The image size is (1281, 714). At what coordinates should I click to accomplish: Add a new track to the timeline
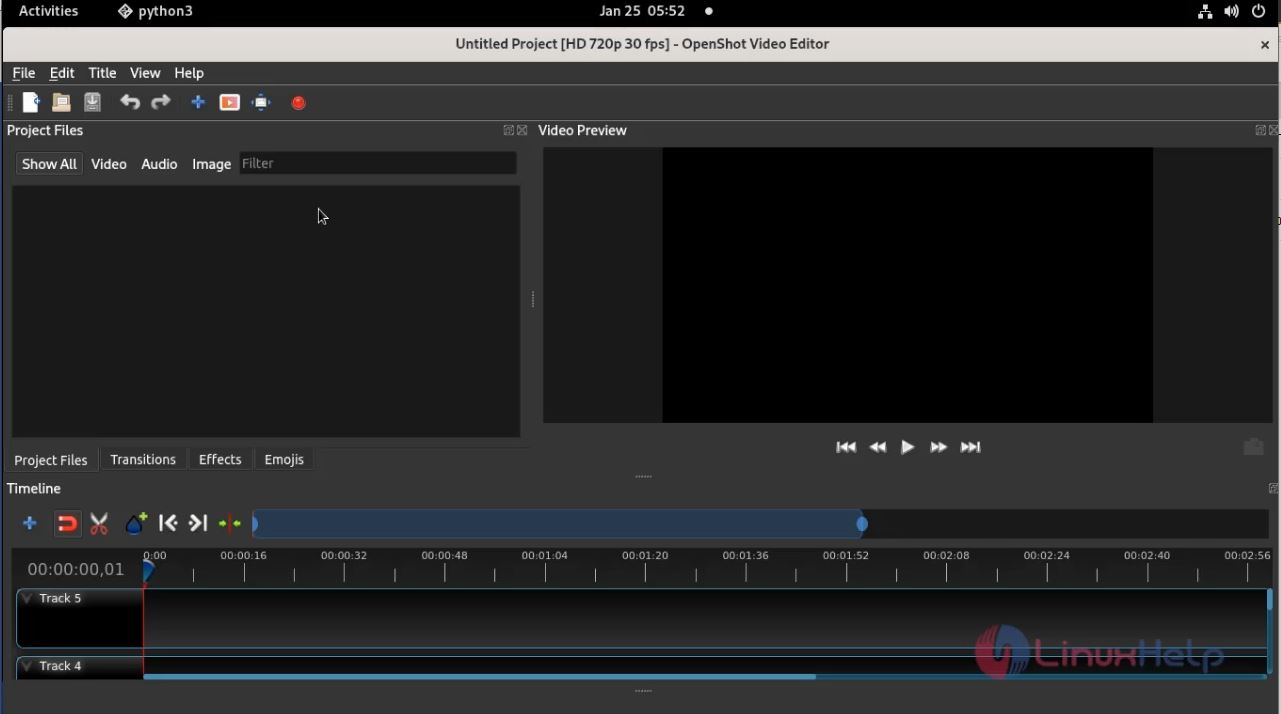[30, 523]
